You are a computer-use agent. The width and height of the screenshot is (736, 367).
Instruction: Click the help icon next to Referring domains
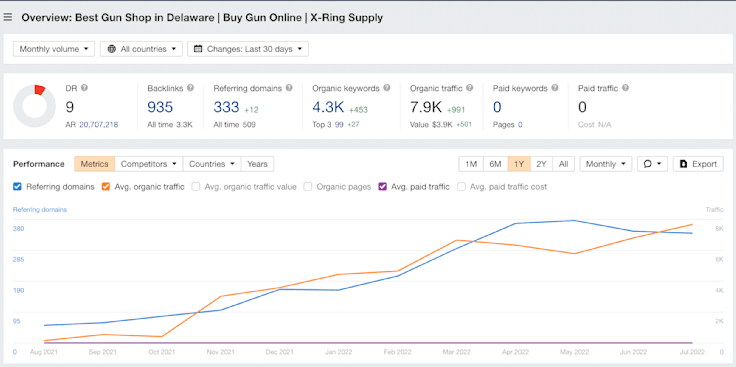click(x=289, y=88)
